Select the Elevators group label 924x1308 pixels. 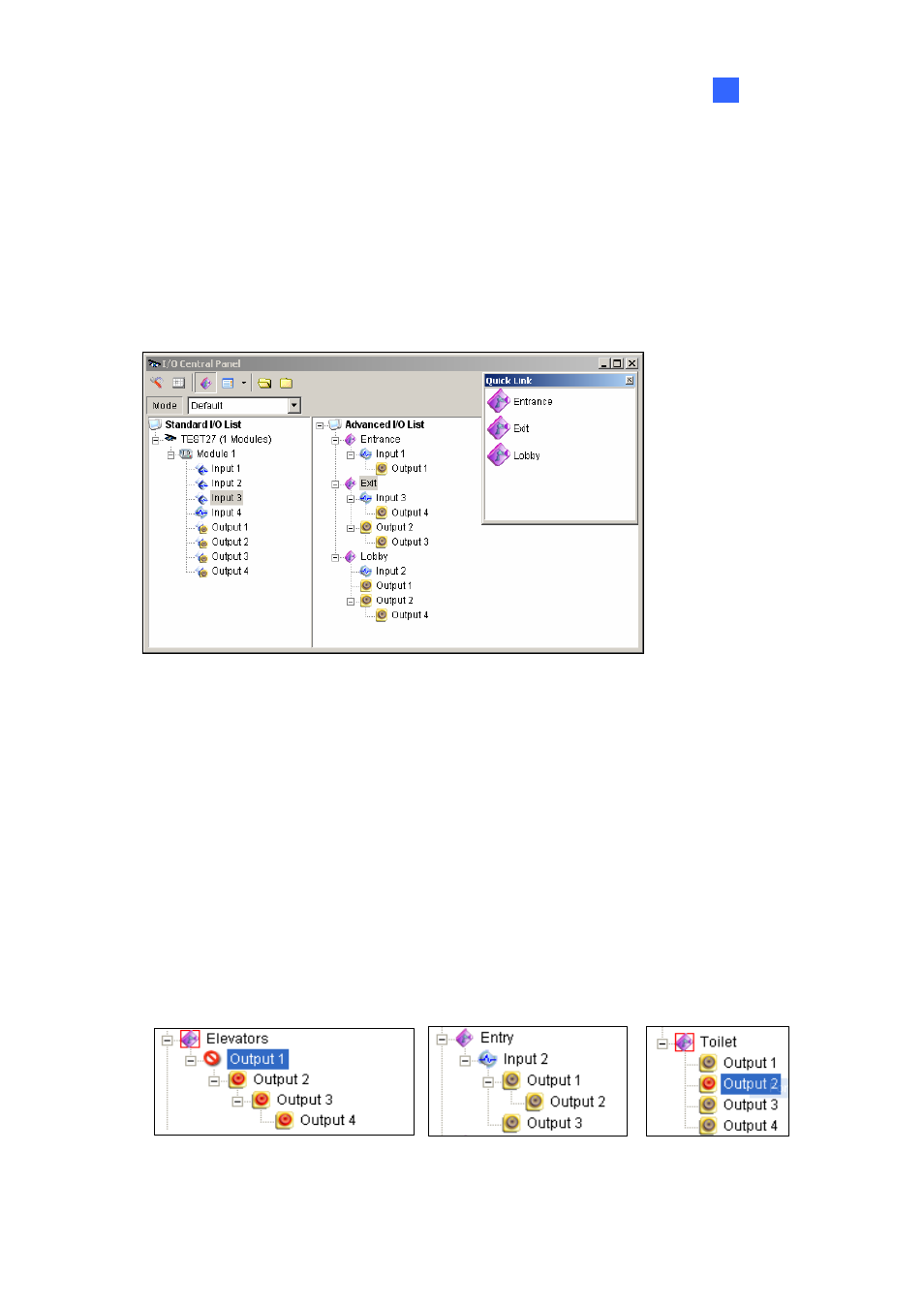click(x=236, y=1039)
